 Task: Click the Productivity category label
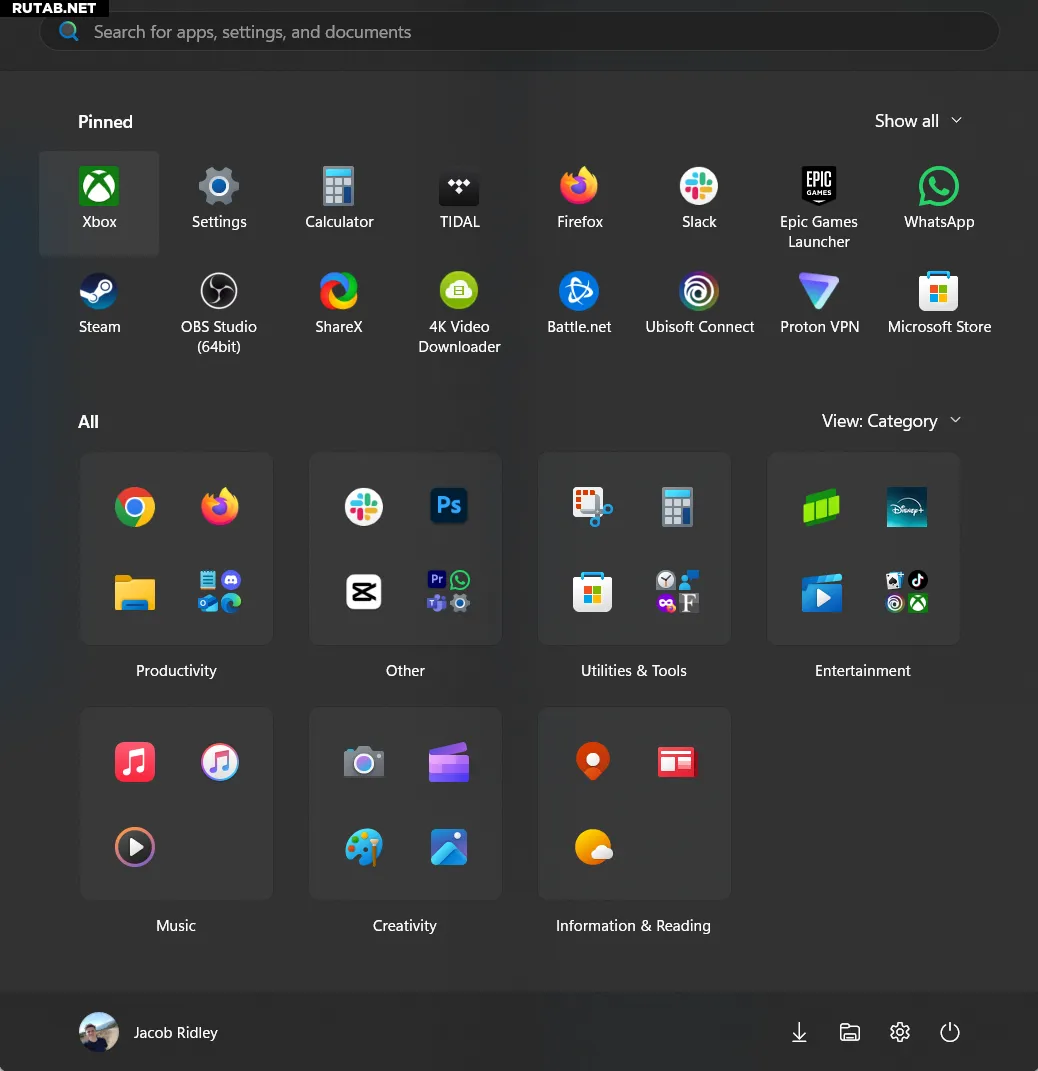click(176, 671)
